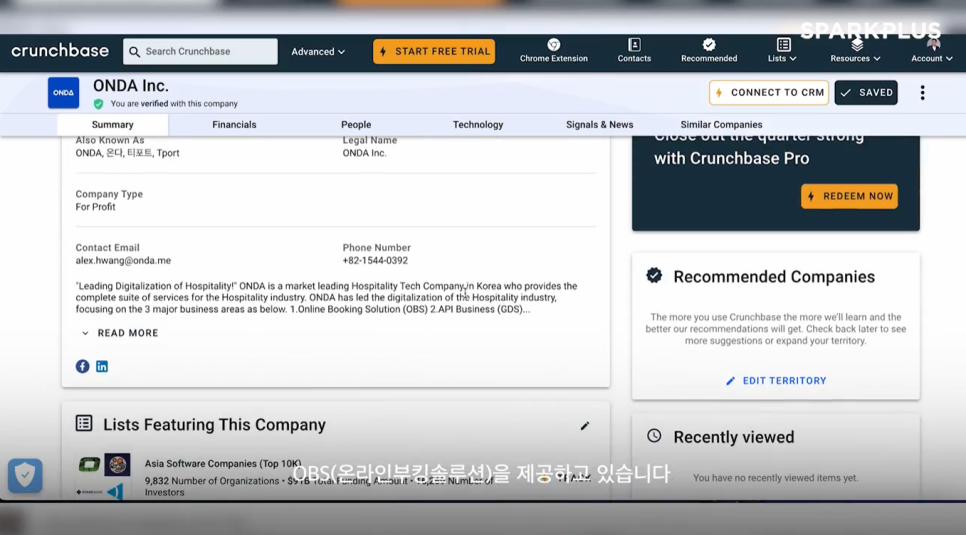This screenshot has height=535, width=966.
Task: Click the Legal Name value ONDA Inc.
Action: 365,153
